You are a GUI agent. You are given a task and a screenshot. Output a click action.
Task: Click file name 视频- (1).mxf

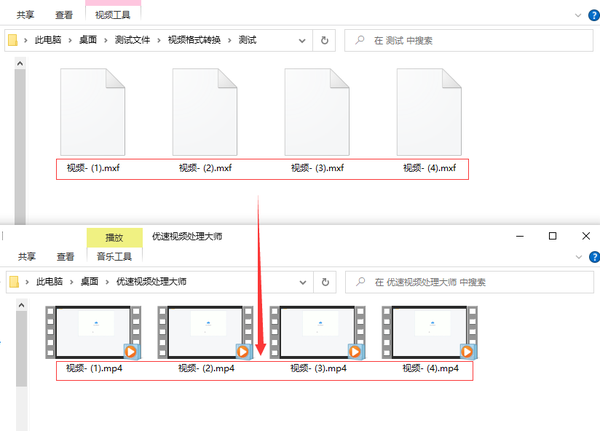pyautogui.click(x=93, y=168)
